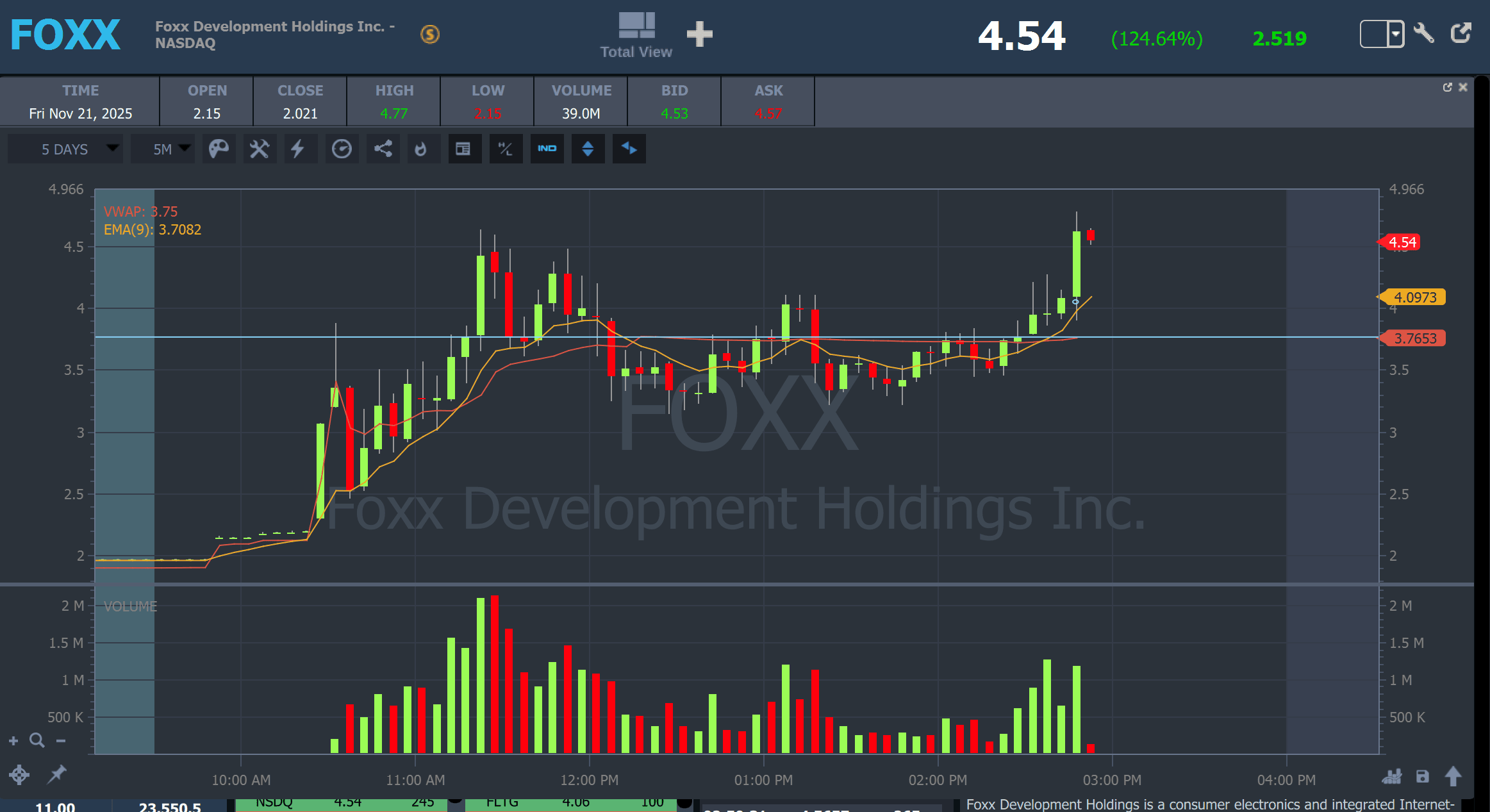Screen dimensions: 1490x812
Task: Click the gauge dial icon
Action: click(x=342, y=149)
